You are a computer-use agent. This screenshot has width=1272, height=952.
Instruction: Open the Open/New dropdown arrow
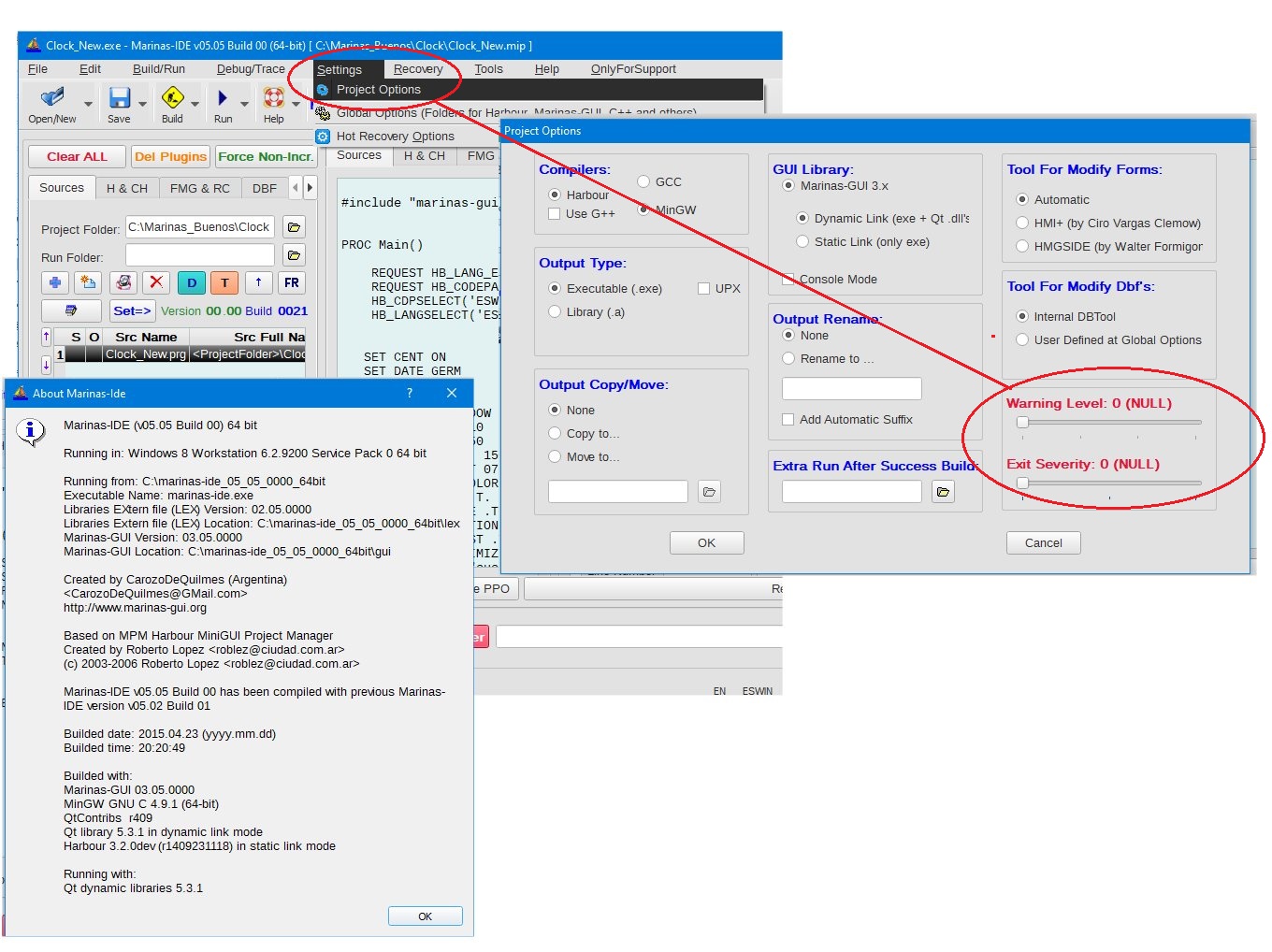[x=88, y=105]
